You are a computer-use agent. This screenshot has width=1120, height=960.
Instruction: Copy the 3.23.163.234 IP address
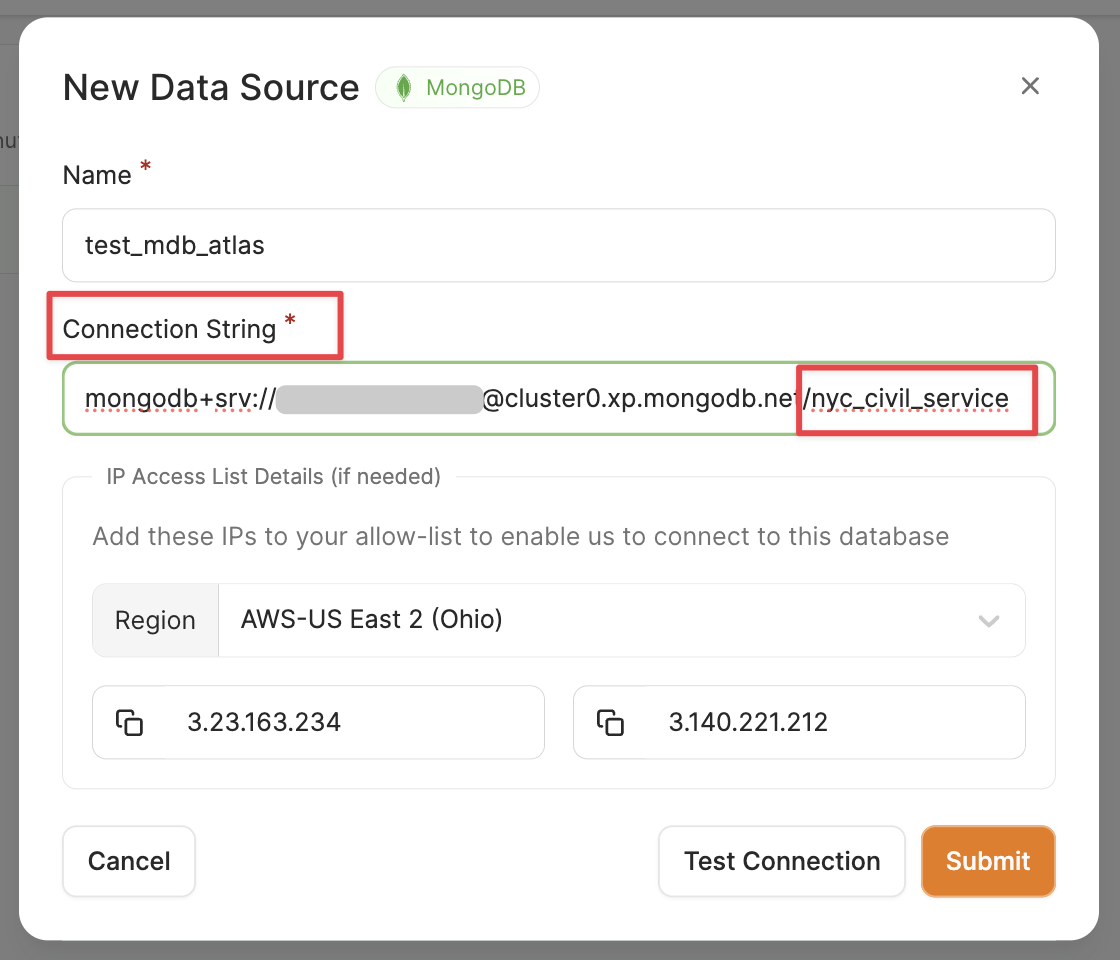coord(129,722)
